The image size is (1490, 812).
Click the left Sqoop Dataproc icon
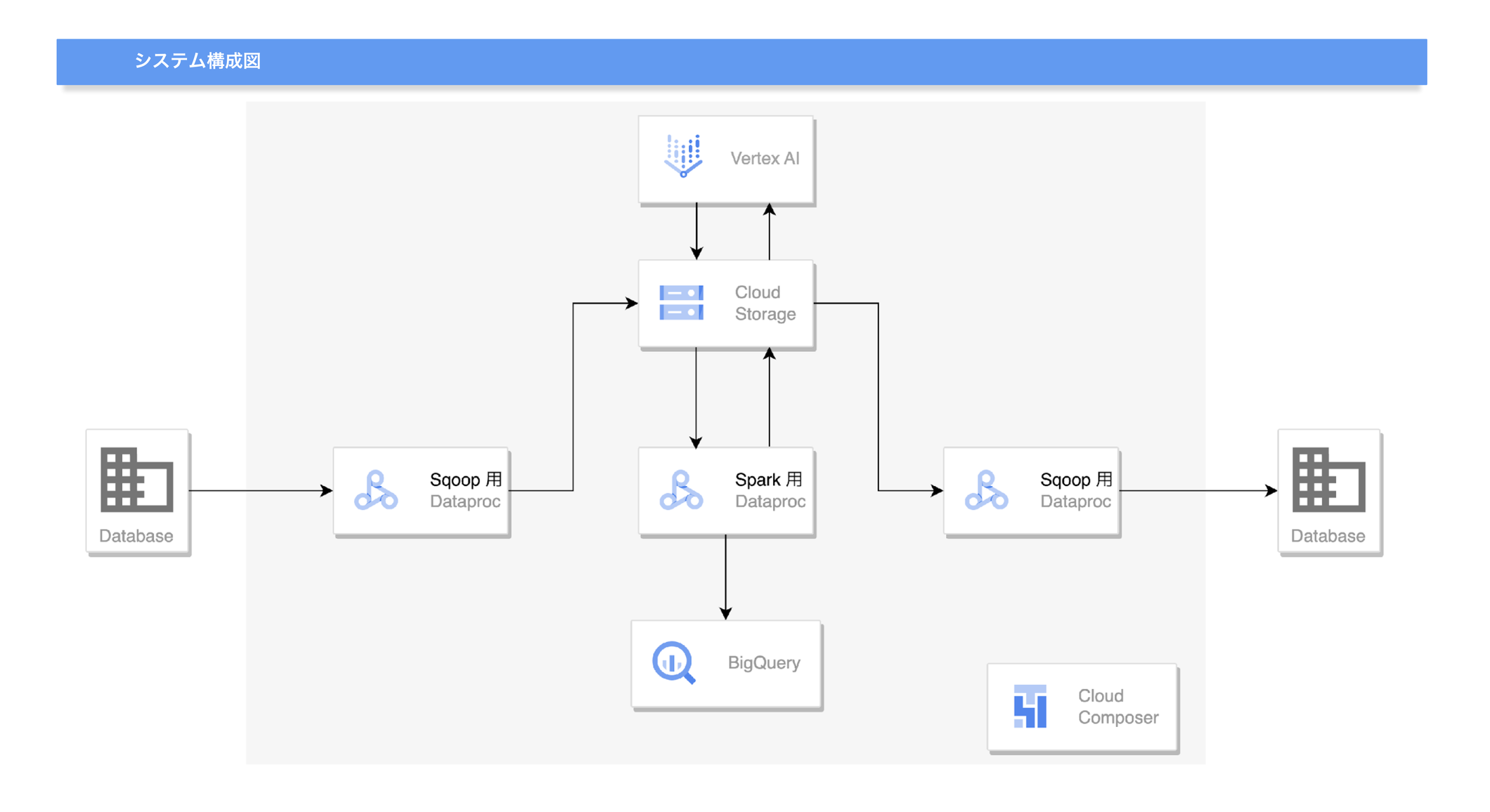(x=376, y=490)
